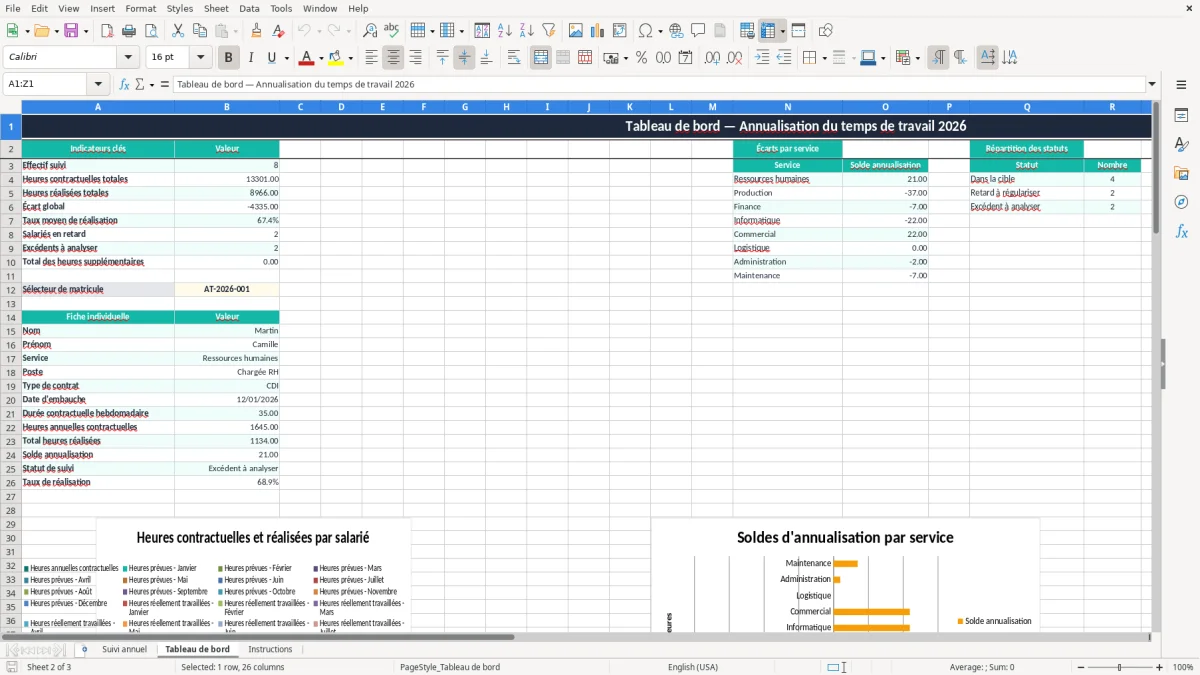Image resolution: width=1200 pixels, height=675 pixels.
Task: Open the Name Box dropdown arrow
Action: pos(98,85)
